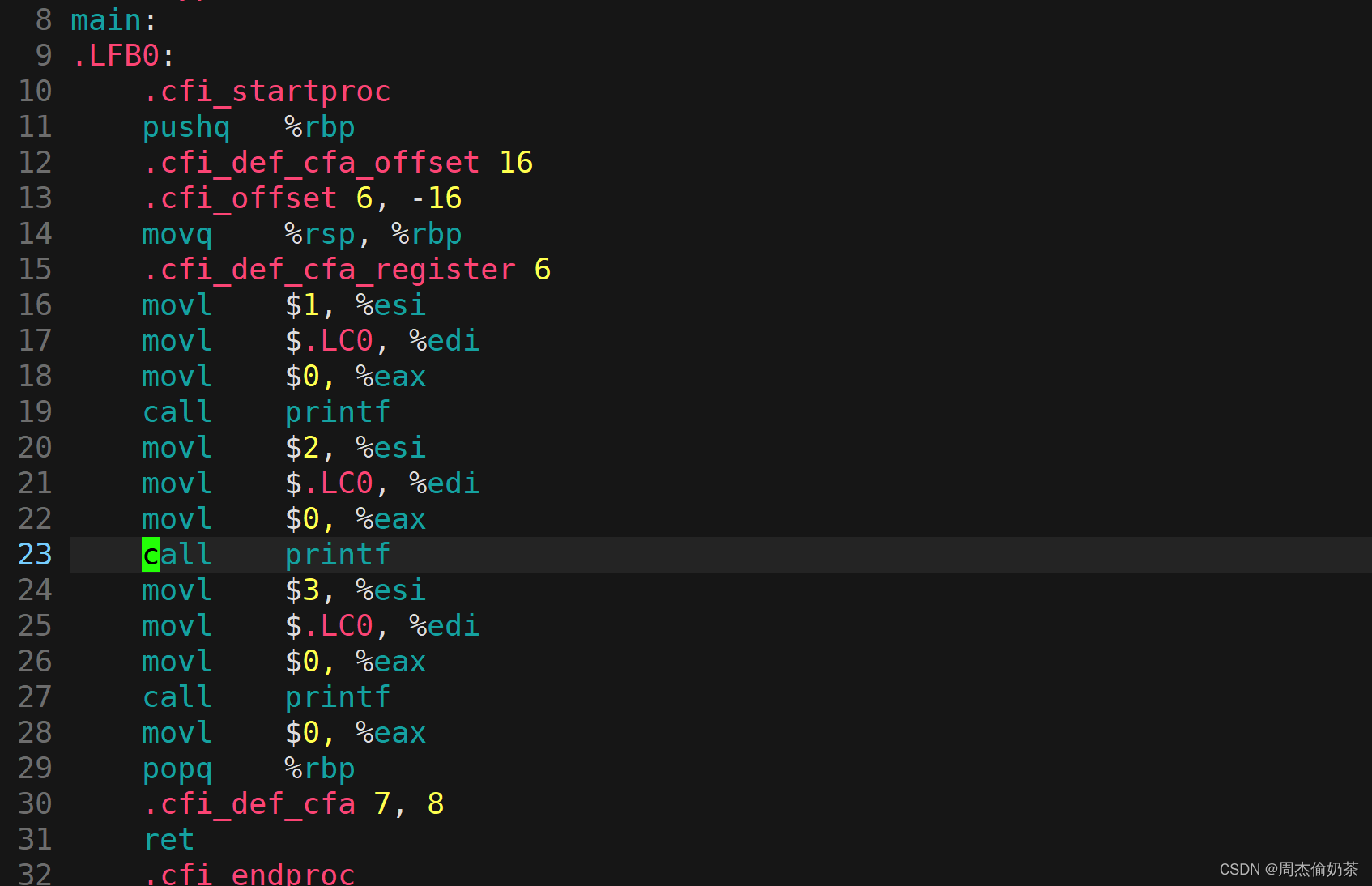Click the highlighted cursor on line 23
Viewport: 1372px width, 886px height.
(151, 555)
